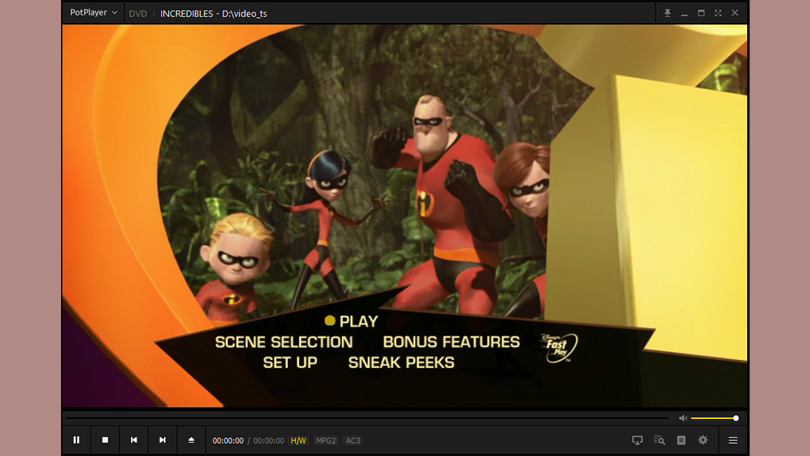Open SCENE SELECTION in DVD menu

point(284,342)
